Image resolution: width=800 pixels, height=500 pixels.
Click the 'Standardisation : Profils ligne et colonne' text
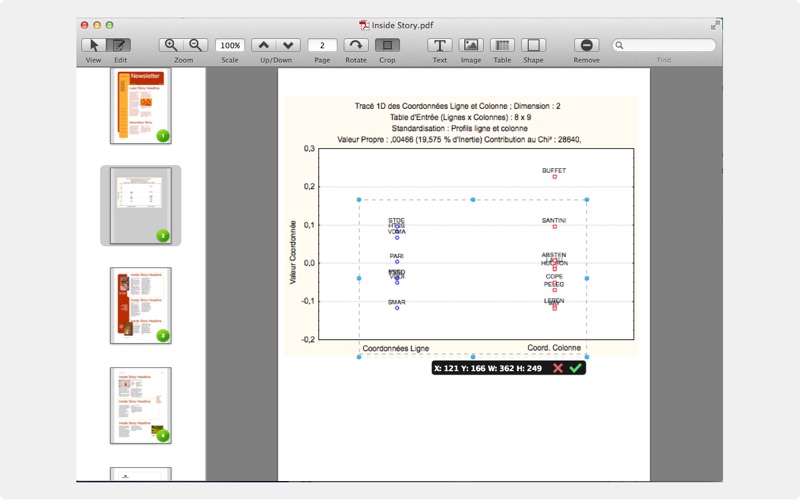click(x=460, y=129)
